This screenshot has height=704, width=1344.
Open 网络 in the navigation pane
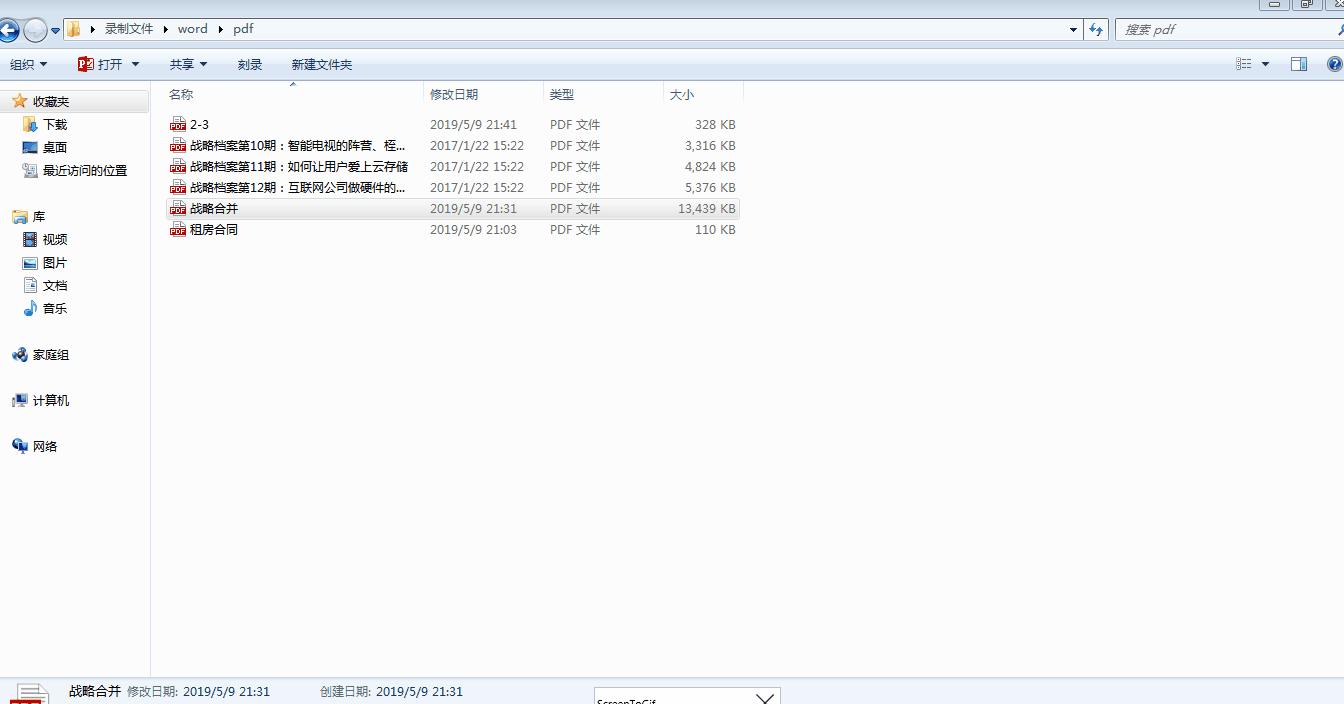pos(45,446)
